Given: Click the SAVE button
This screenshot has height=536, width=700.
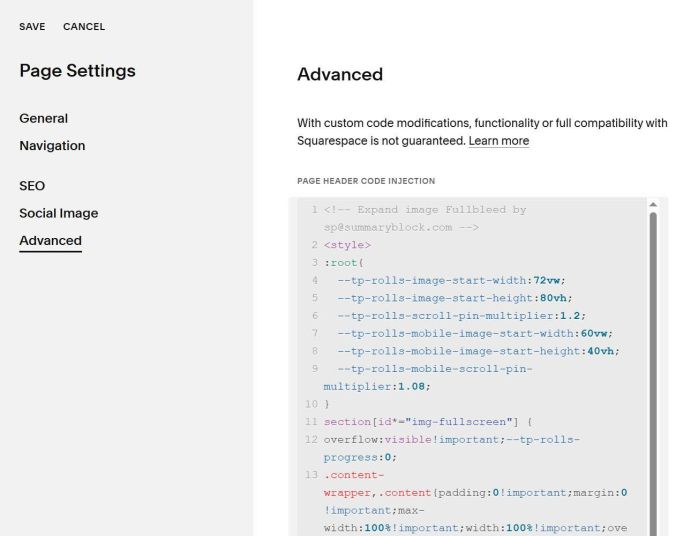Looking at the screenshot, I should [x=32, y=27].
